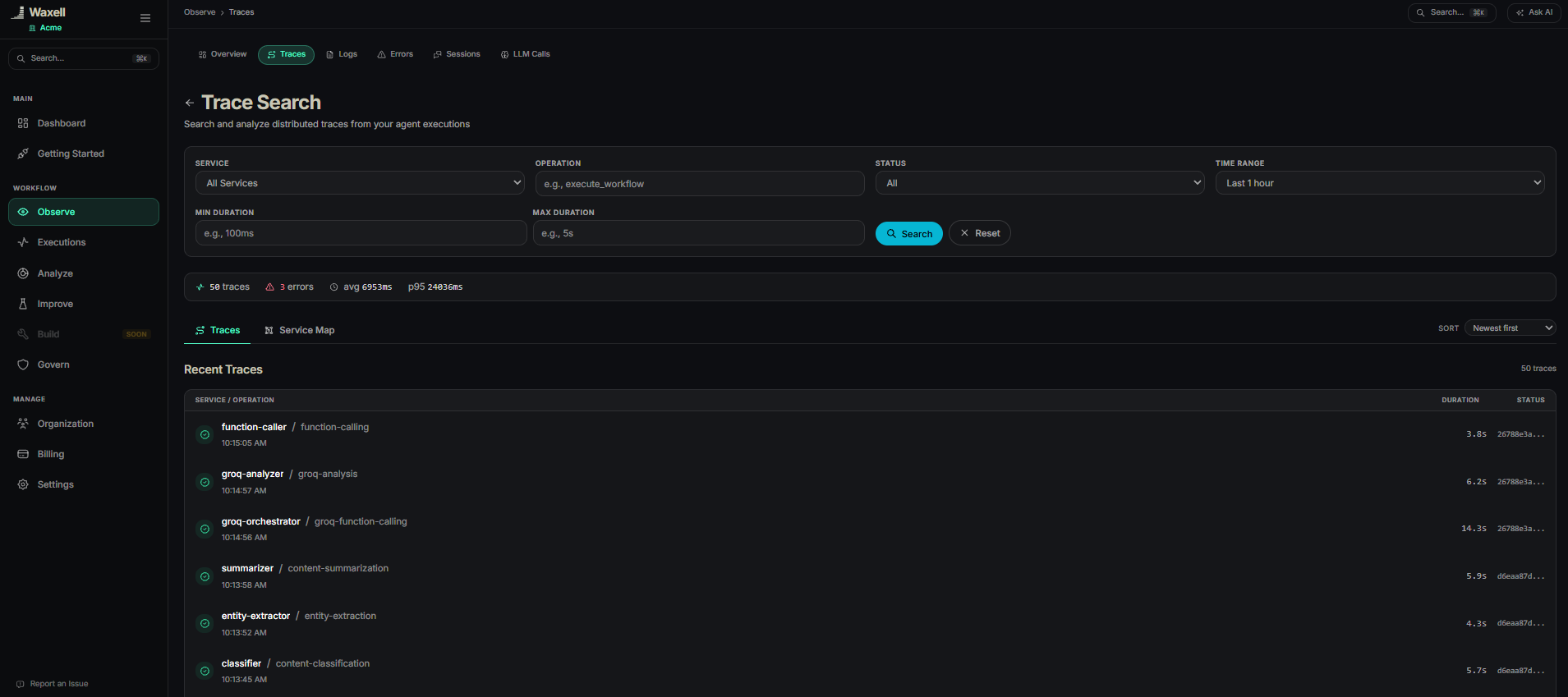Expand the Last 1 hour time range
The width and height of the screenshot is (1568, 697).
(x=1380, y=183)
